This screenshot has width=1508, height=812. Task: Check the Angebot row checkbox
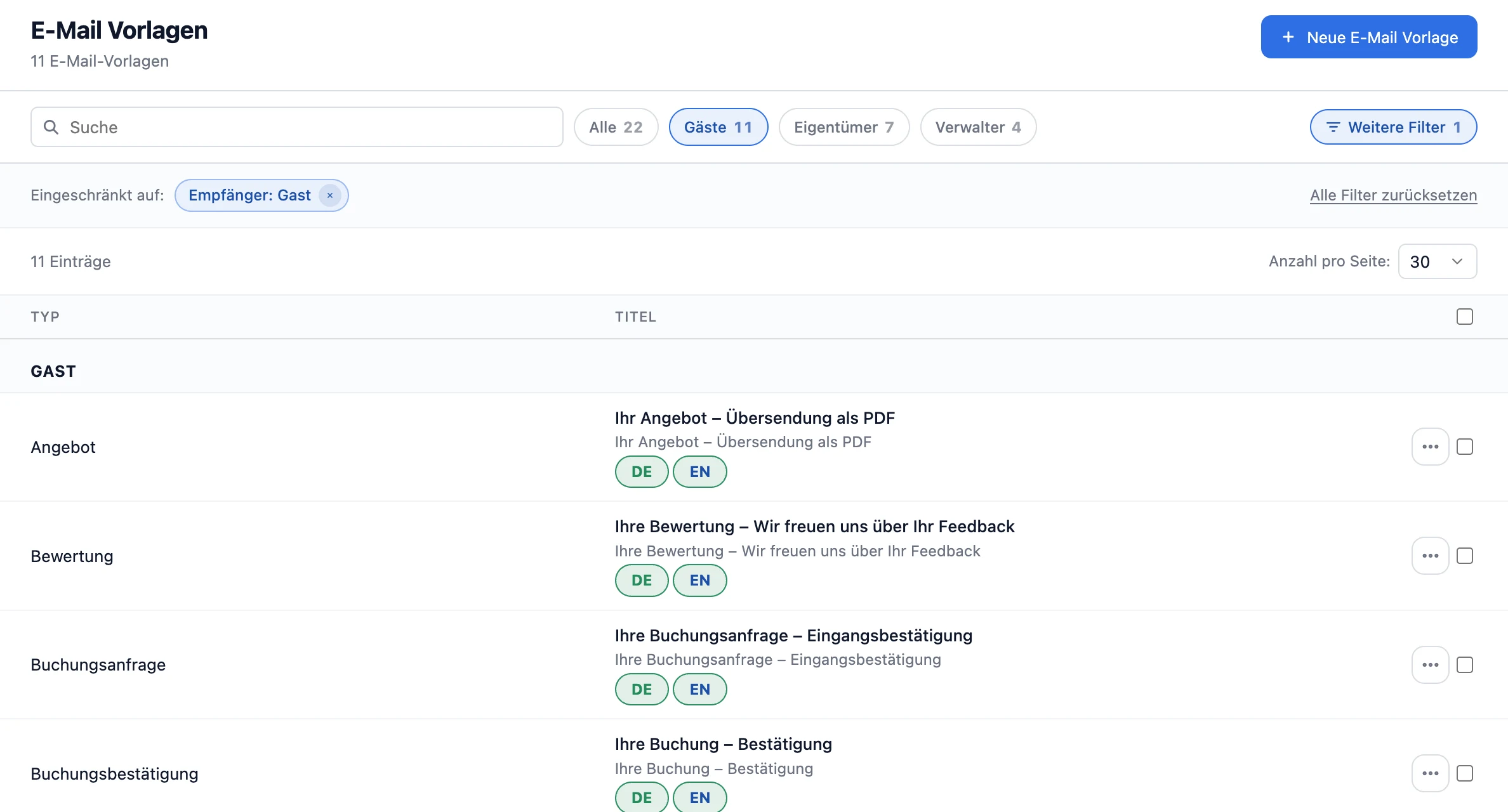click(1465, 447)
